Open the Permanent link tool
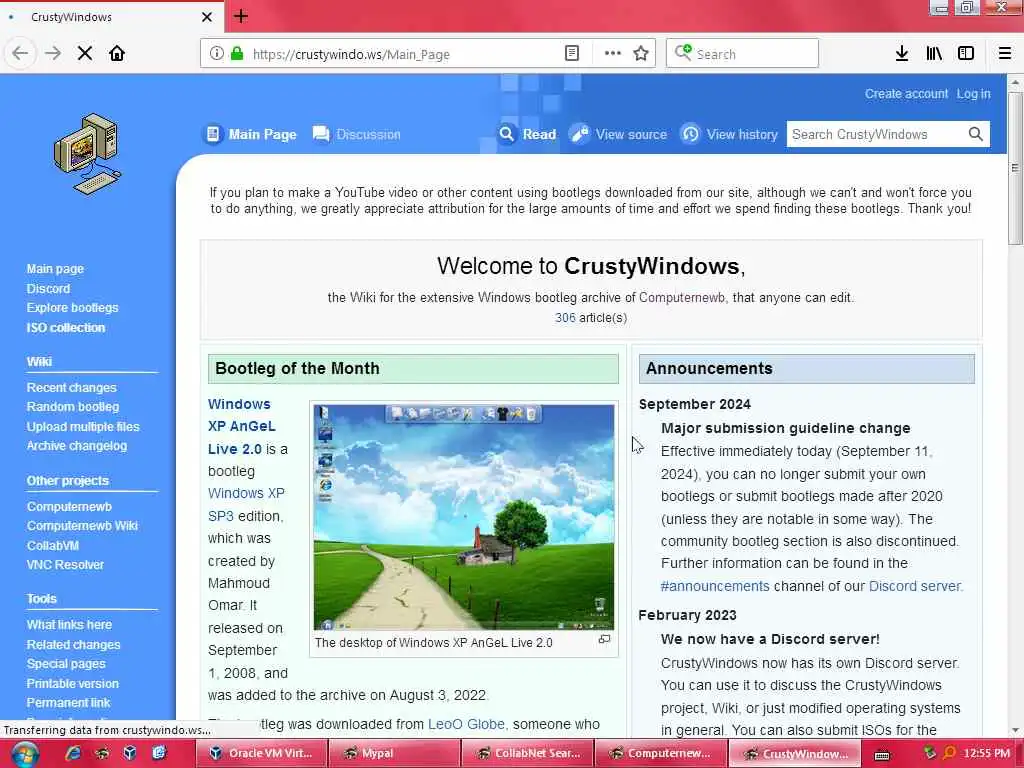Image resolution: width=1024 pixels, height=768 pixels. coord(68,703)
